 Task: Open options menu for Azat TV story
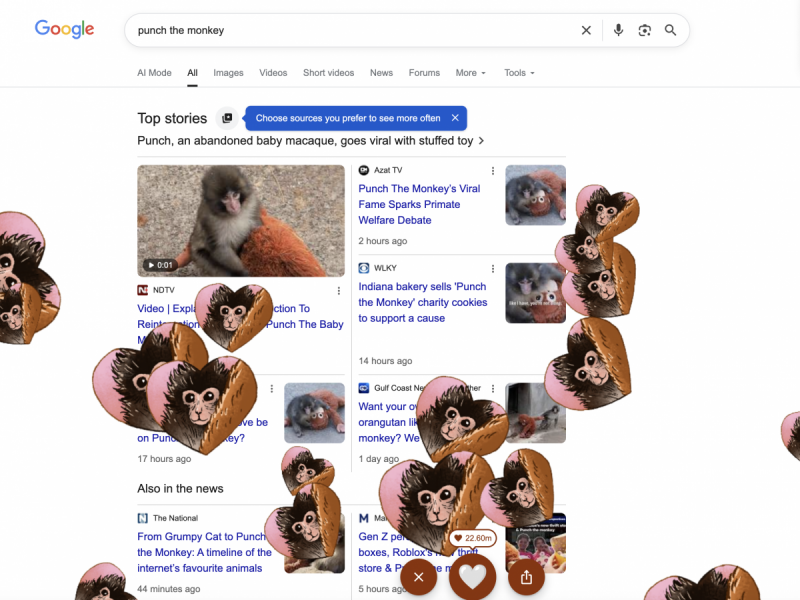click(493, 171)
